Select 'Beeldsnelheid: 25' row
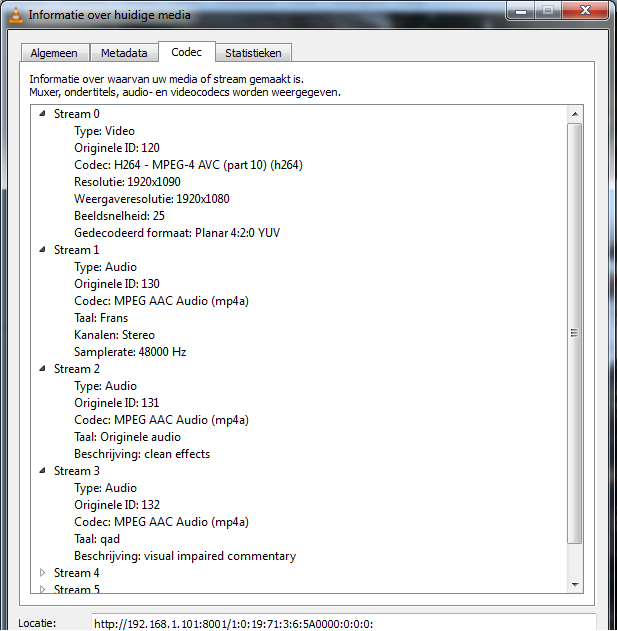Viewport: 617px width, 631px height. point(119,216)
